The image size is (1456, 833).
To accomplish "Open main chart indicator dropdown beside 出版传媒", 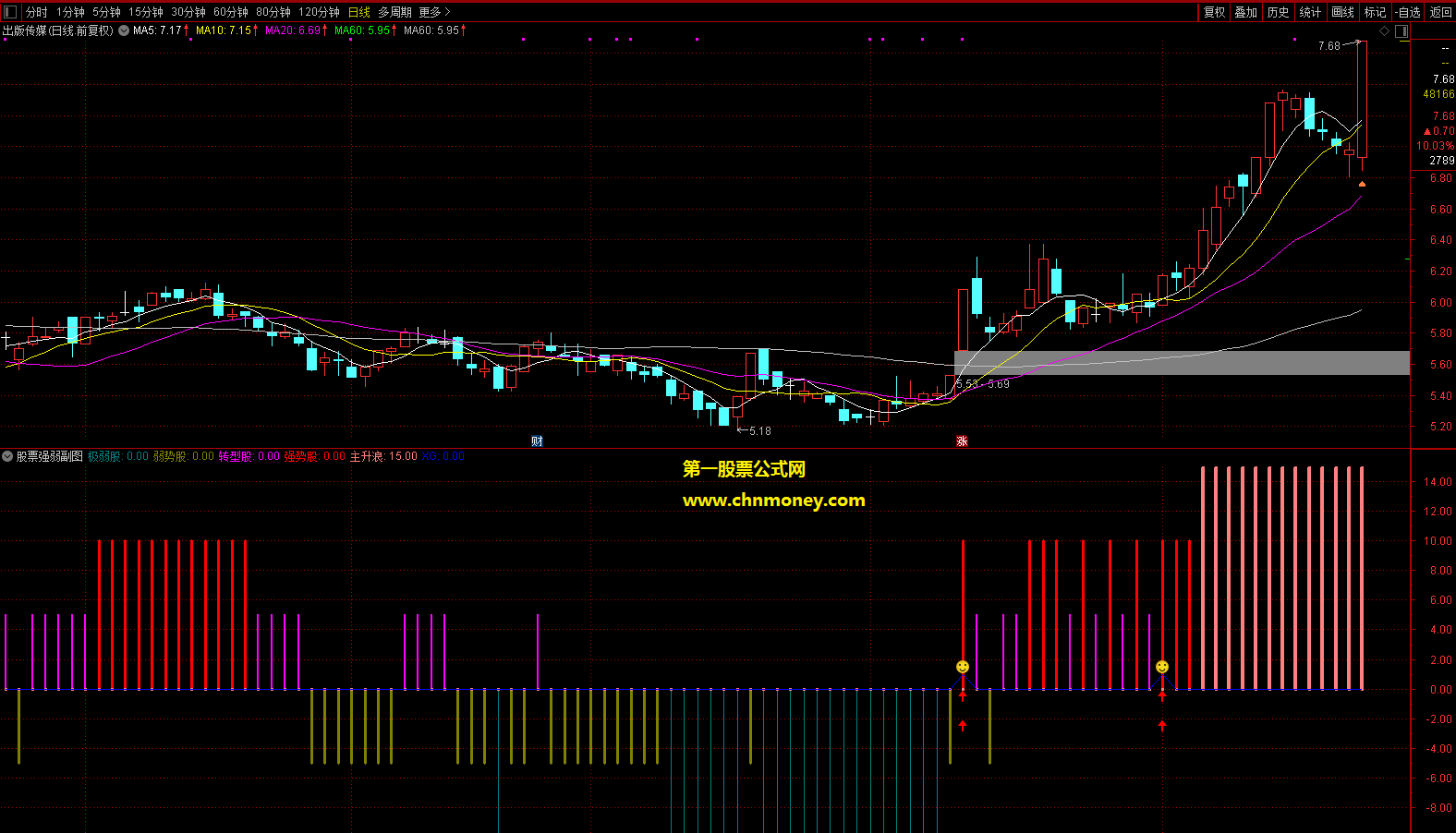I will (x=124, y=30).
